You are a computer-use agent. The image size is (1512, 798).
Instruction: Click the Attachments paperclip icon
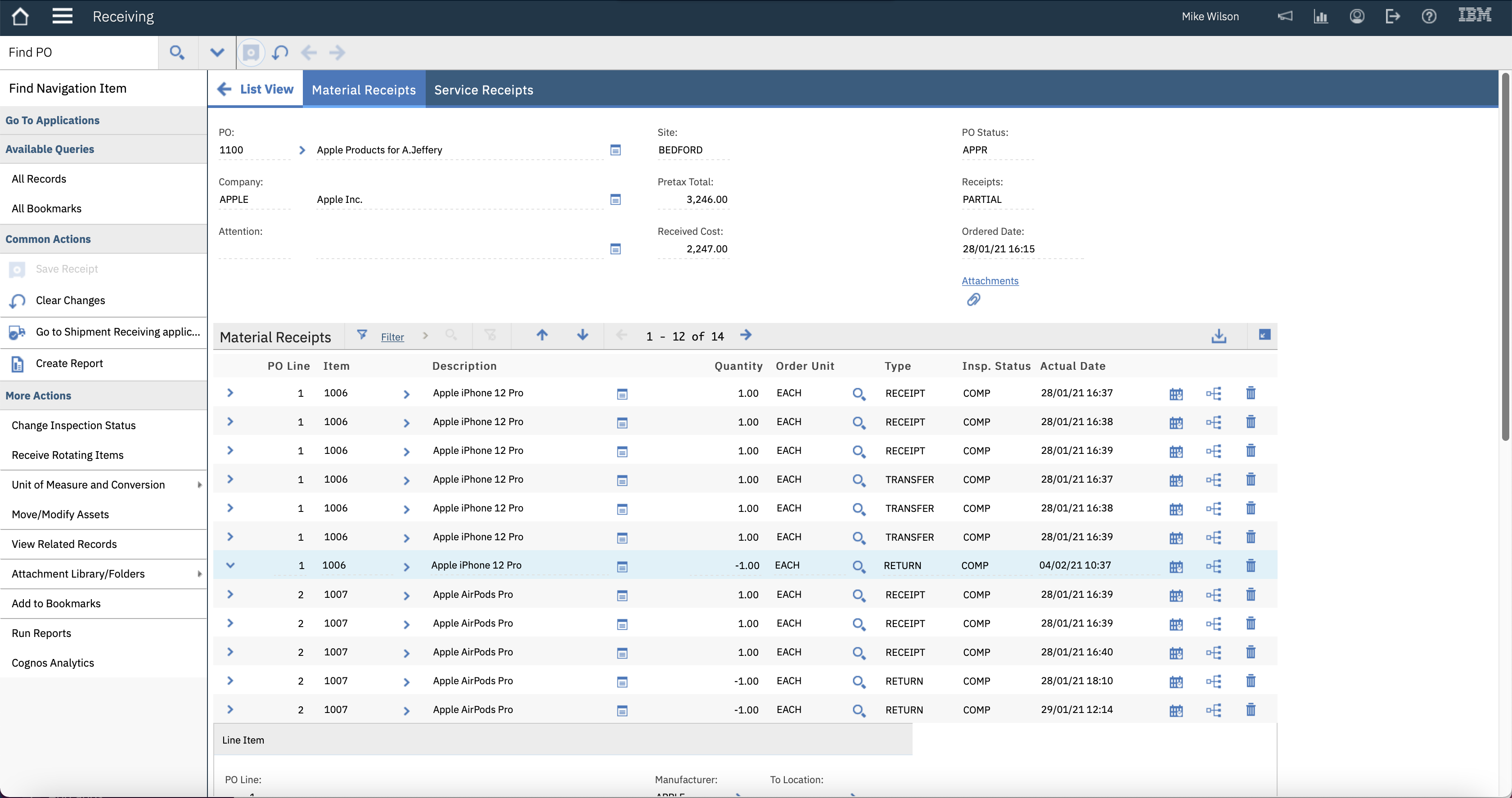tap(973, 300)
